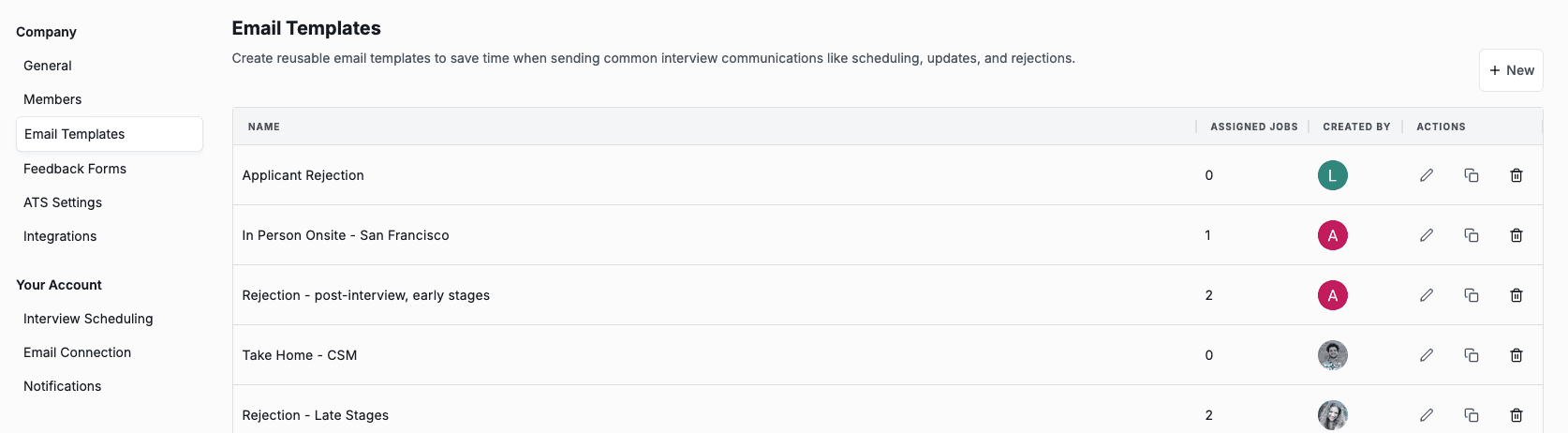Edit the Applicant Rejection template
The height and width of the screenshot is (433, 1568).
[1427, 175]
